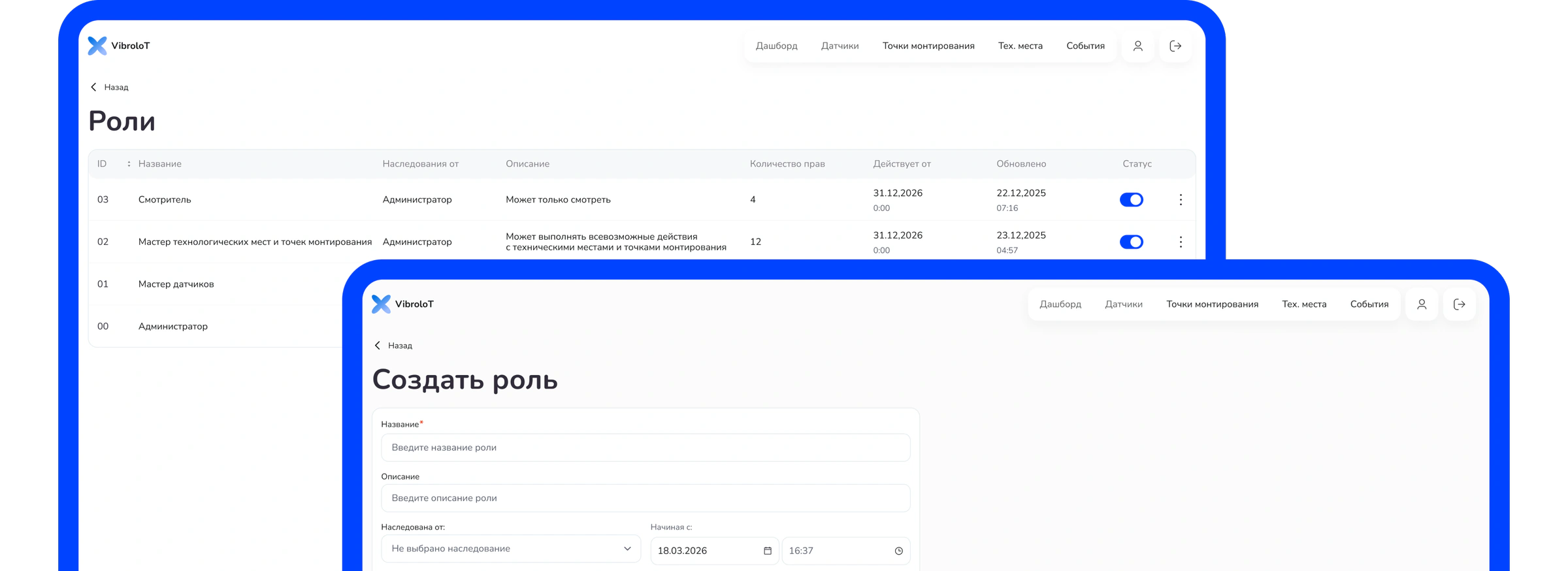Toggle status switch for Смотритель role
Screen dimensions: 1568x571
pyautogui.click(x=1132, y=200)
